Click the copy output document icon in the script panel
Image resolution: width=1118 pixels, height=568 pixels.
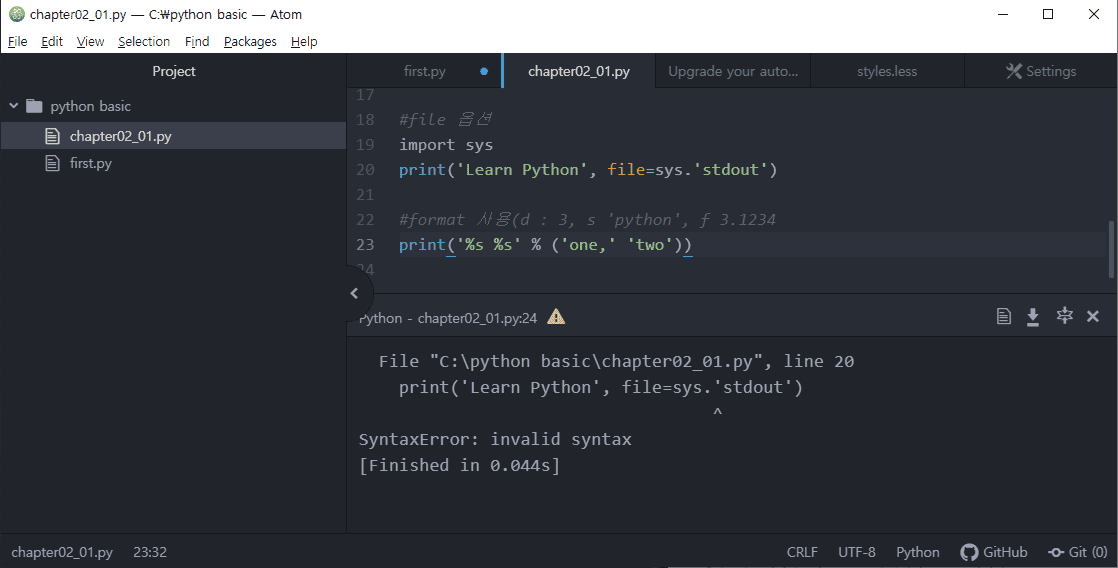(1003, 316)
